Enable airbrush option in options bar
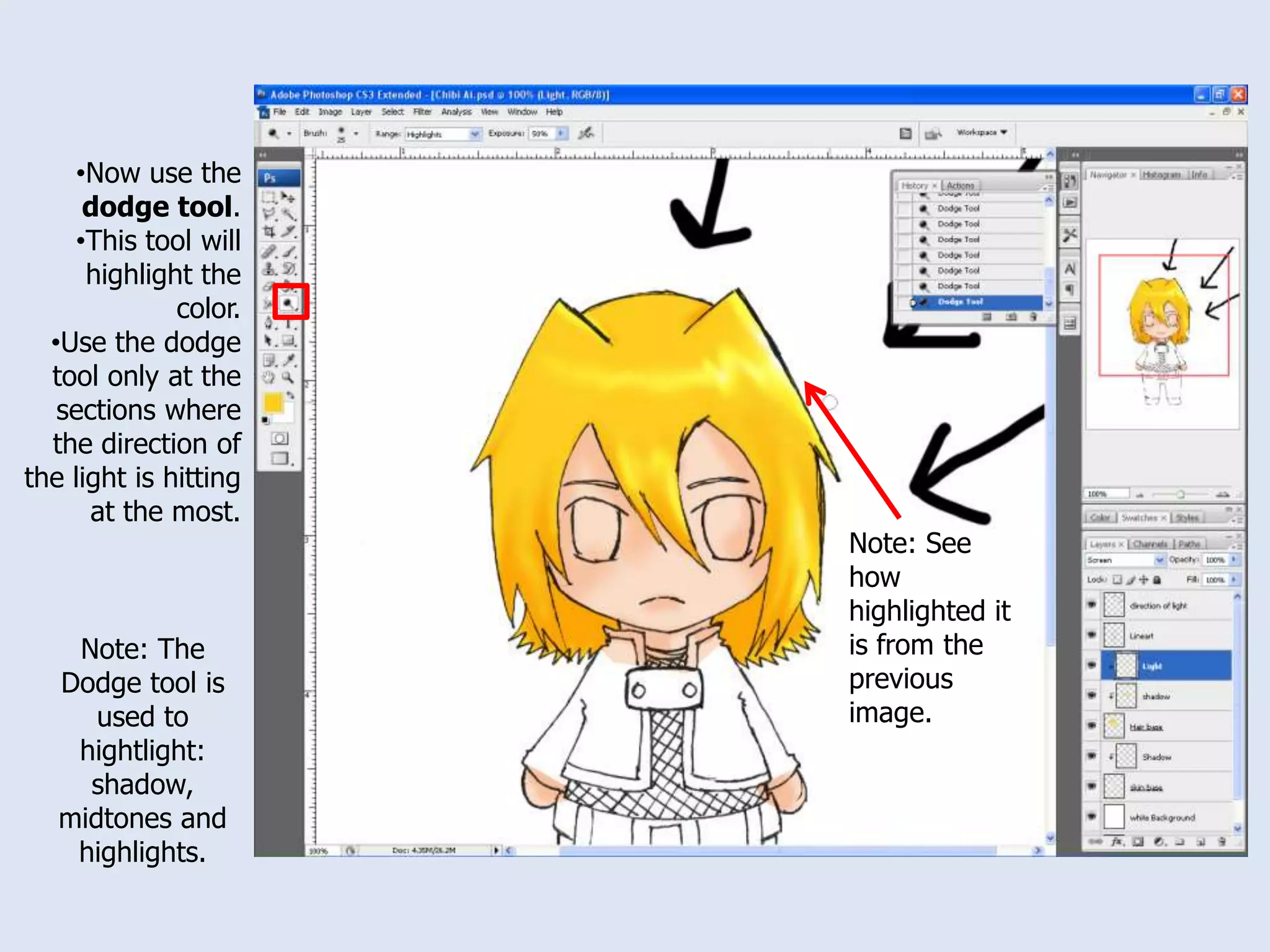 pyautogui.click(x=586, y=133)
